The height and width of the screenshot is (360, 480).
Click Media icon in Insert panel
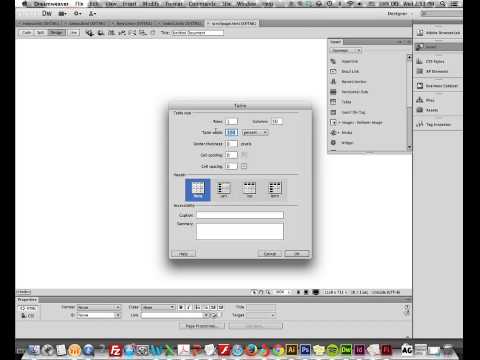click(x=333, y=132)
